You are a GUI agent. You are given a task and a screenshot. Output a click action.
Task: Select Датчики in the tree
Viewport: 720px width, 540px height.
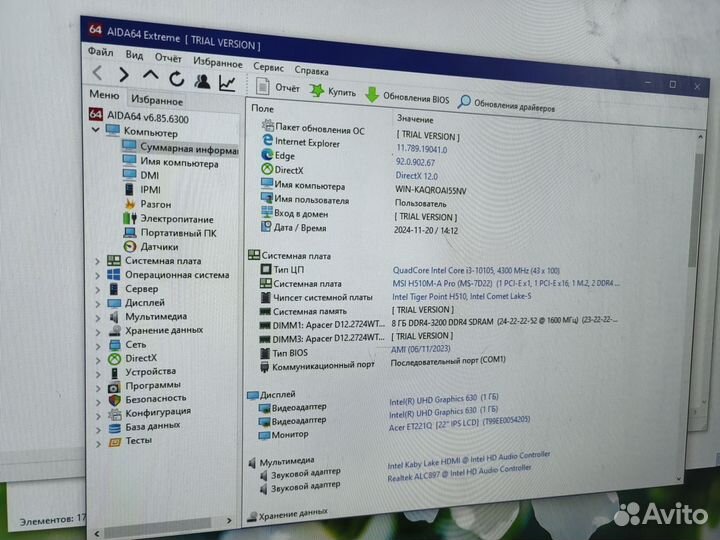(159, 246)
